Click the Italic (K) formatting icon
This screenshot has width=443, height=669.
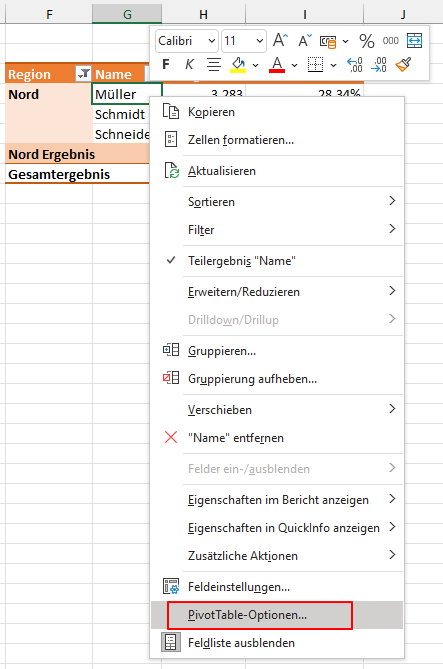(x=189, y=65)
